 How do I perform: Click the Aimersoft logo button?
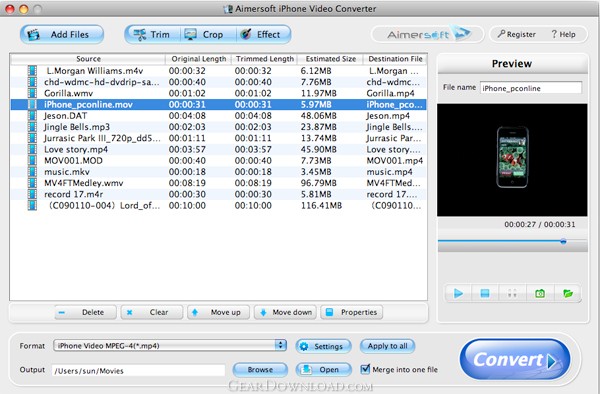click(x=427, y=34)
